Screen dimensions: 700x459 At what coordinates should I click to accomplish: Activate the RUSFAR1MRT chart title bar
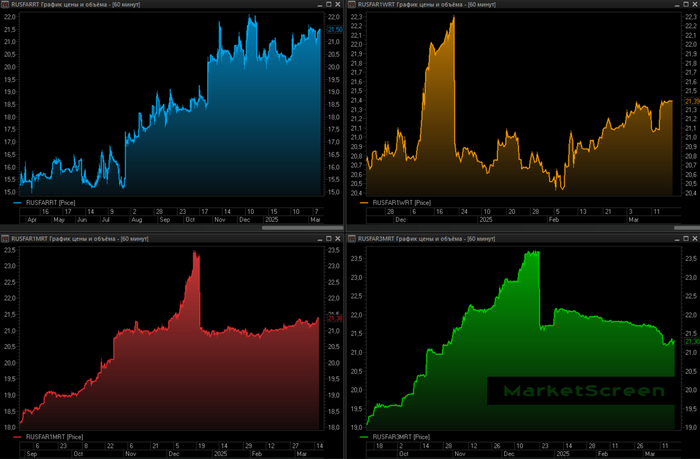(150, 240)
